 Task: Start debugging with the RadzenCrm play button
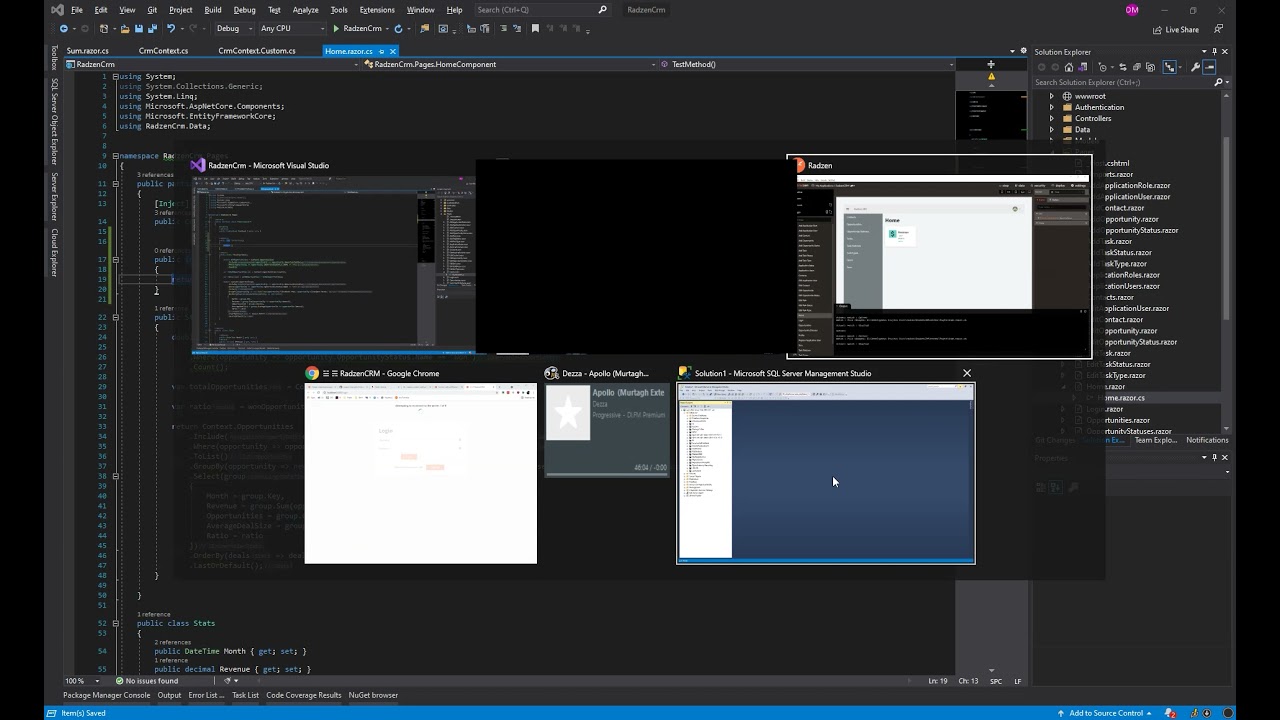pos(357,28)
